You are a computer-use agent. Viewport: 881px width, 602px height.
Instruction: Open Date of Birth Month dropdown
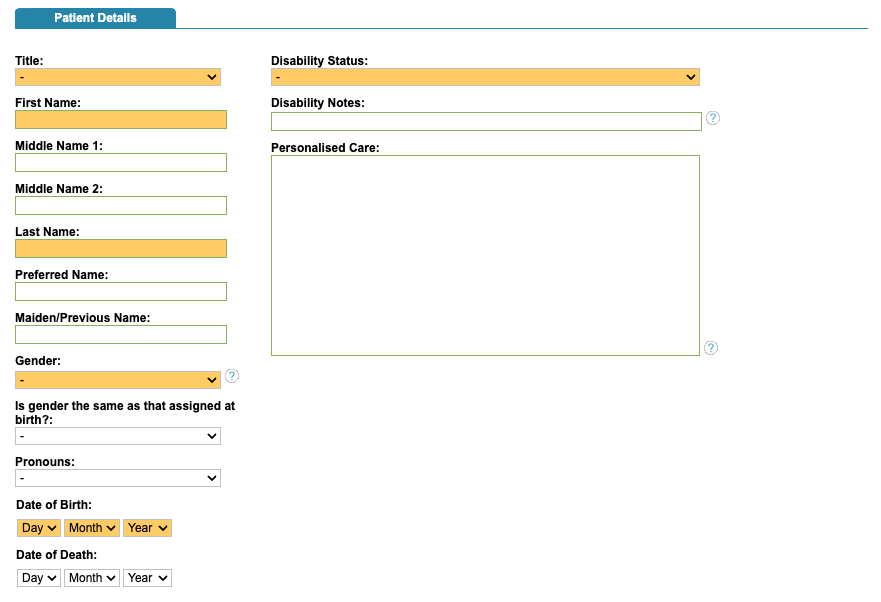tap(92, 528)
